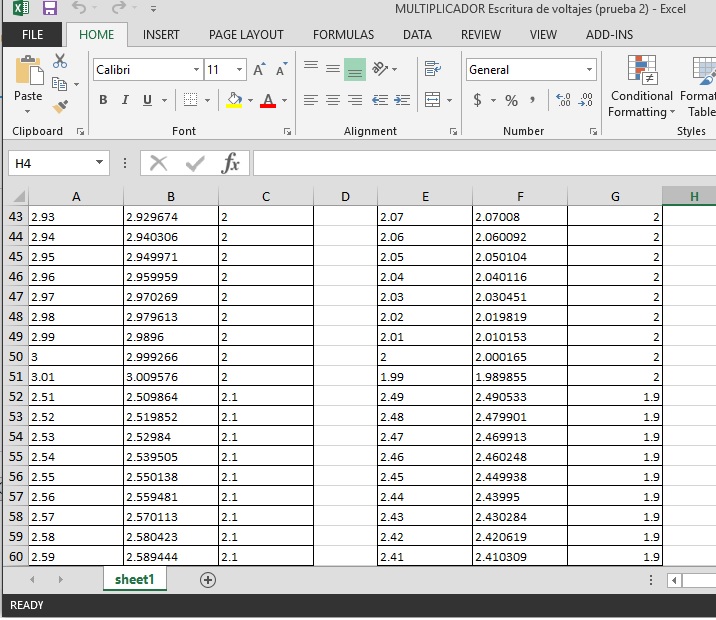Viewport: 716px width, 620px height.
Task: Toggle Italic formatting
Action: tap(125, 100)
